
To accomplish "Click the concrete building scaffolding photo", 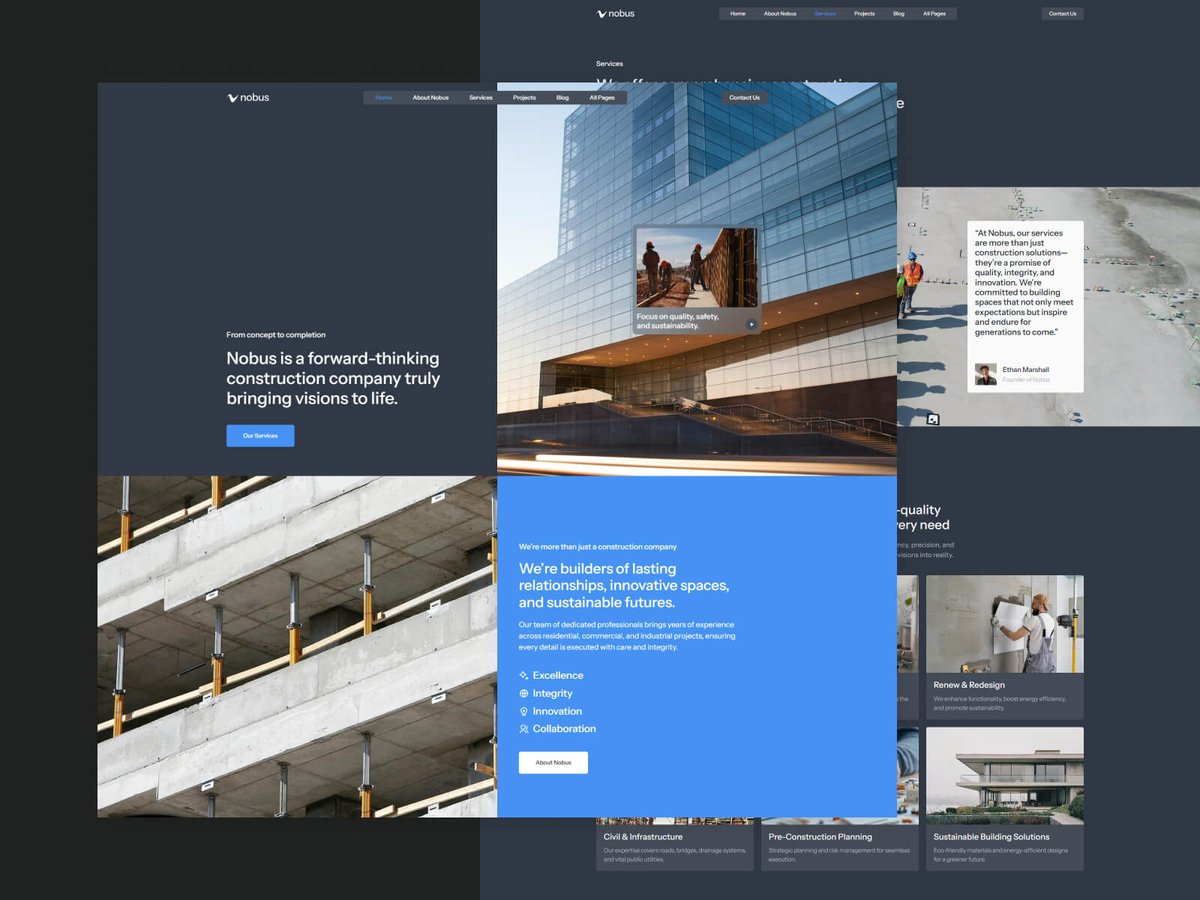I will click(x=297, y=647).
